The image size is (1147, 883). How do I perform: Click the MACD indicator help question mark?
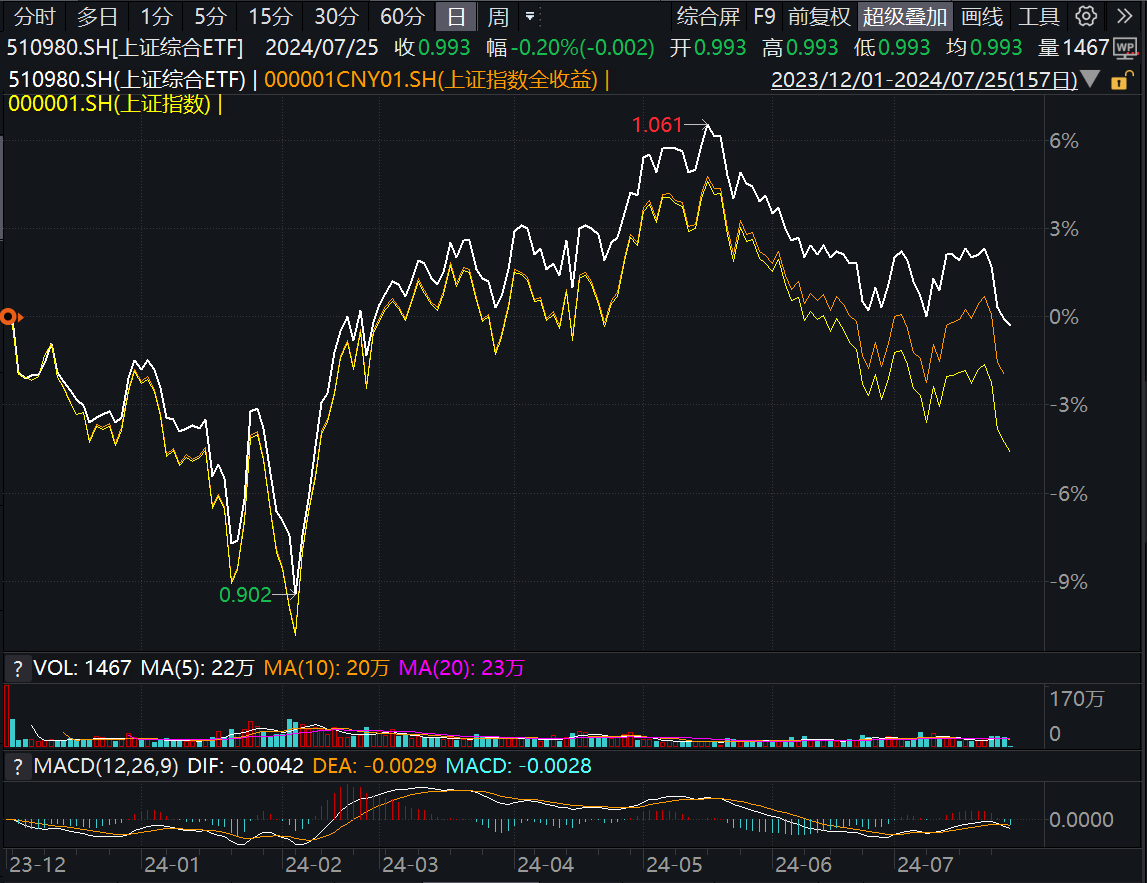click(x=17, y=766)
